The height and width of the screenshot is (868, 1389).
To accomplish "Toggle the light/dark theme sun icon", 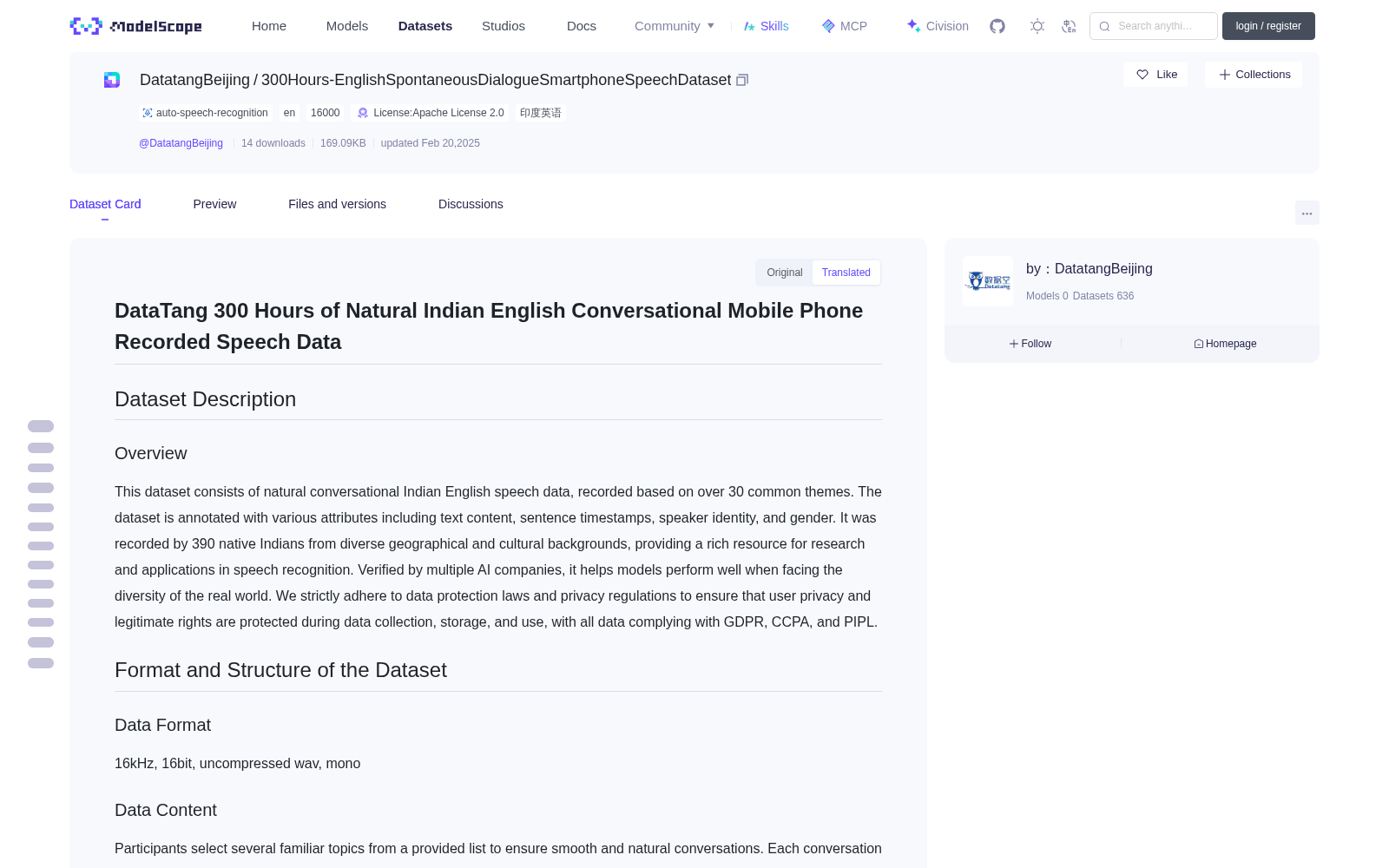I will coord(1037,26).
